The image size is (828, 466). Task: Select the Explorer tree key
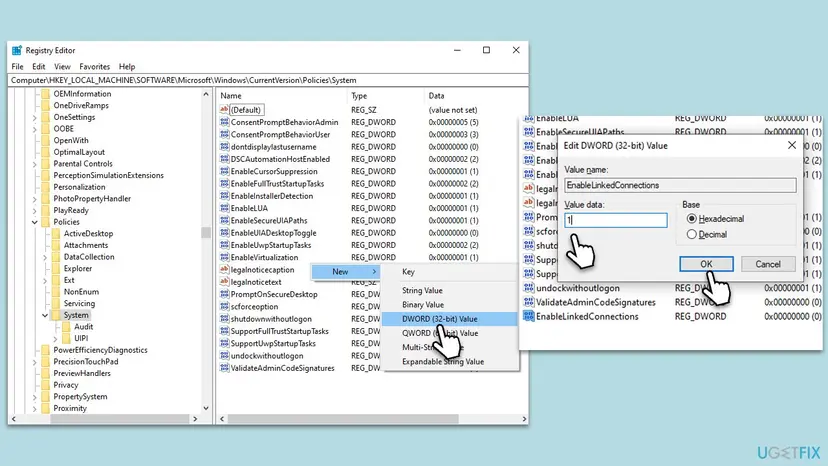[x=78, y=268]
